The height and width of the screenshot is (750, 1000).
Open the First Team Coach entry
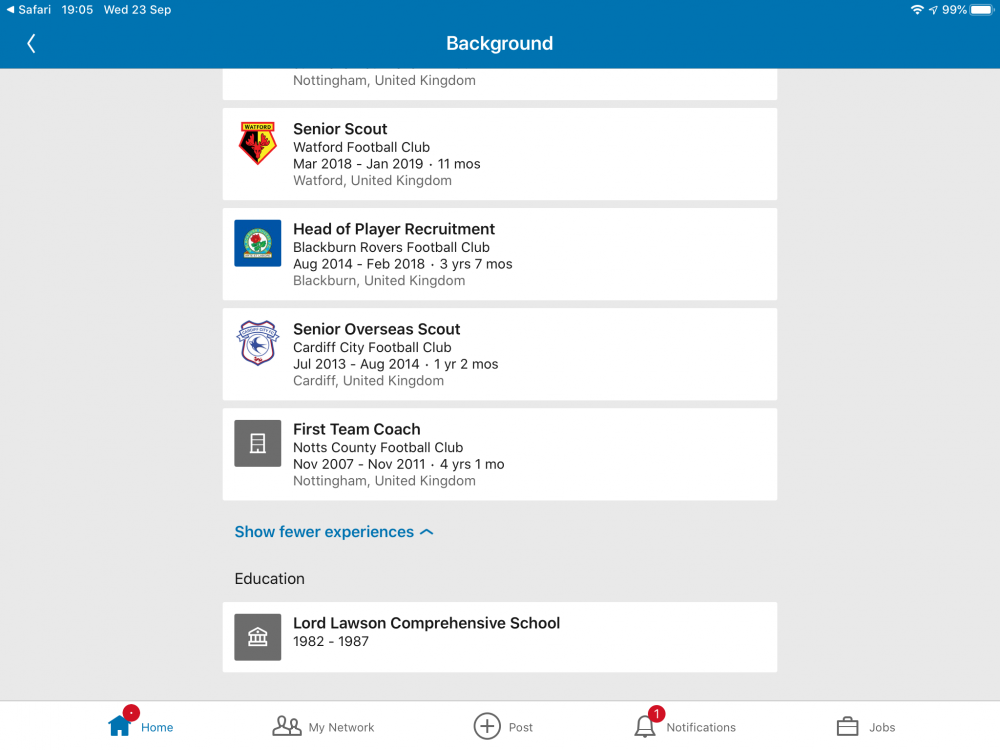[x=356, y=429]
